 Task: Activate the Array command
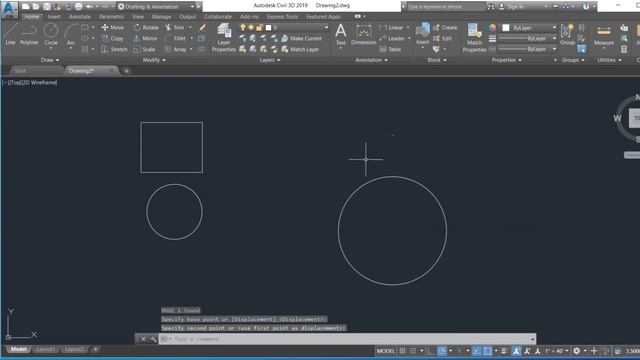(176, 49)
